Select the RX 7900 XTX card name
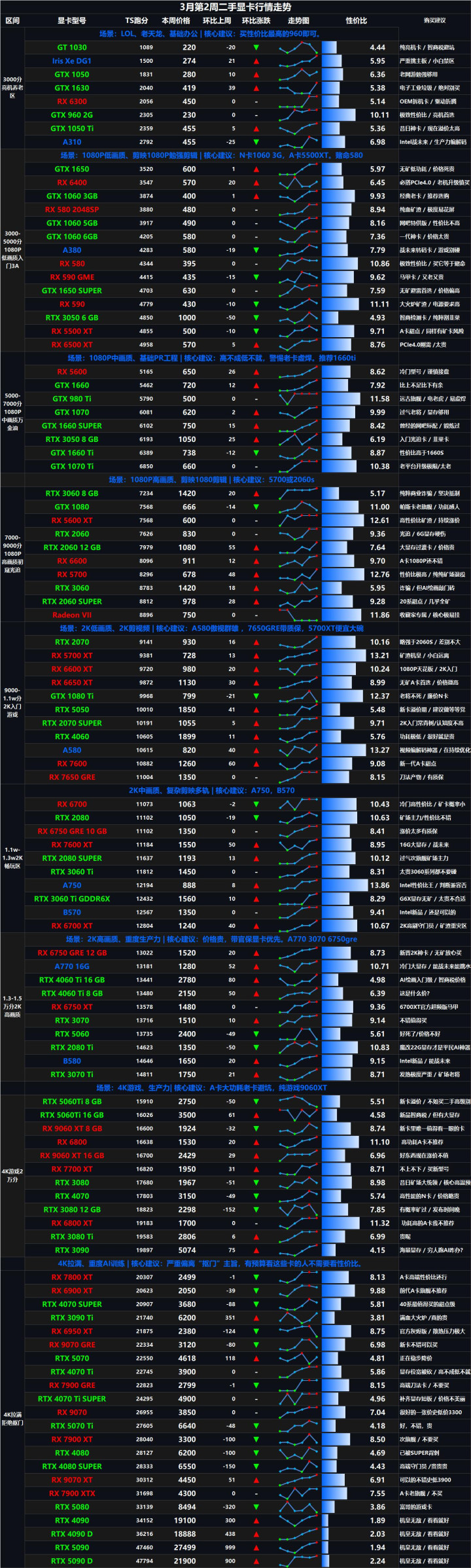Viewport: 471px width, 1568px height. [72, 1494]
